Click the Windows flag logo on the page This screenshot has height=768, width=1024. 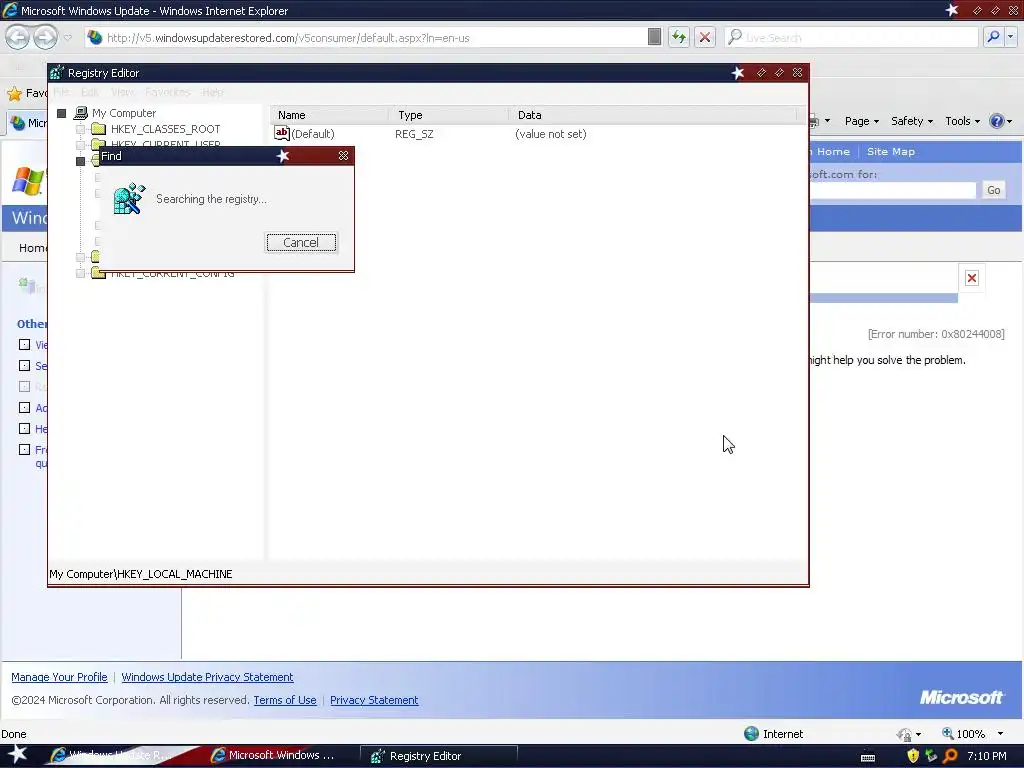tap(27, 182)
